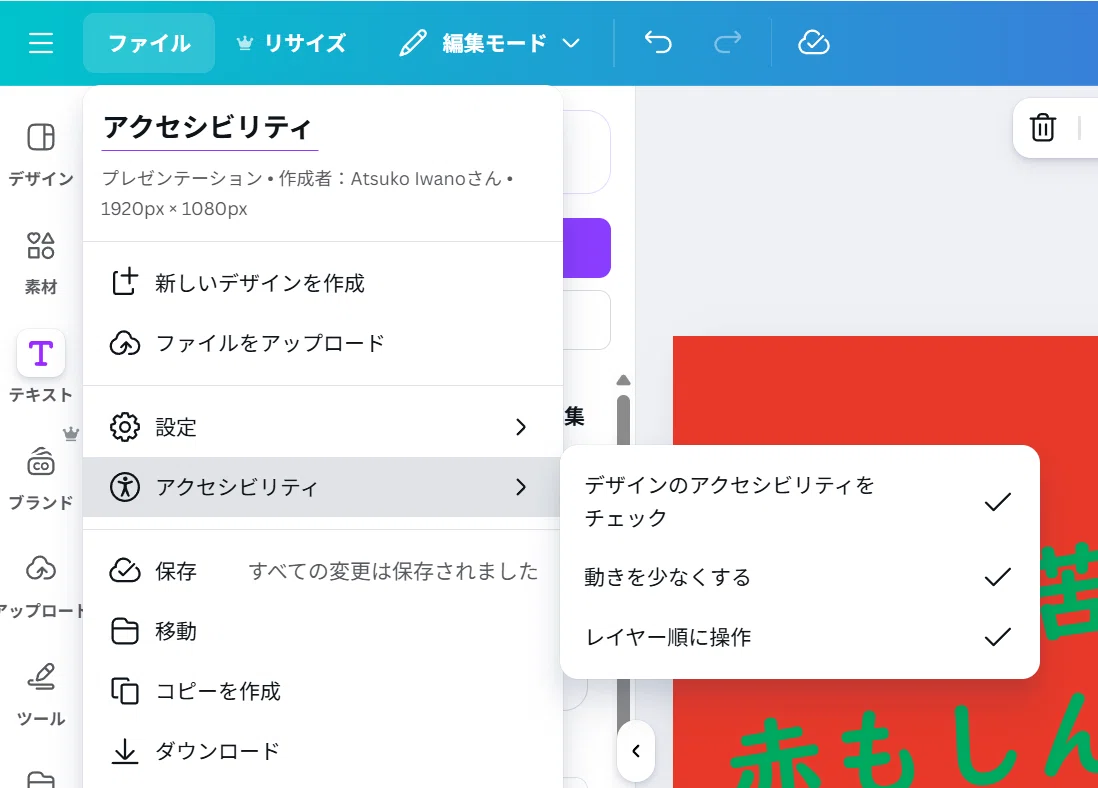The width and height of the screenshot is (1098, 788).
Task: Edit the design title アクセシビリティ
Action: [x=209, y=127]
